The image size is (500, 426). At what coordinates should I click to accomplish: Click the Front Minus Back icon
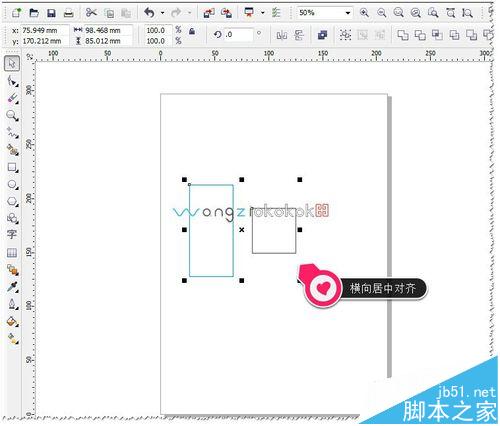(x=471, y=35)
